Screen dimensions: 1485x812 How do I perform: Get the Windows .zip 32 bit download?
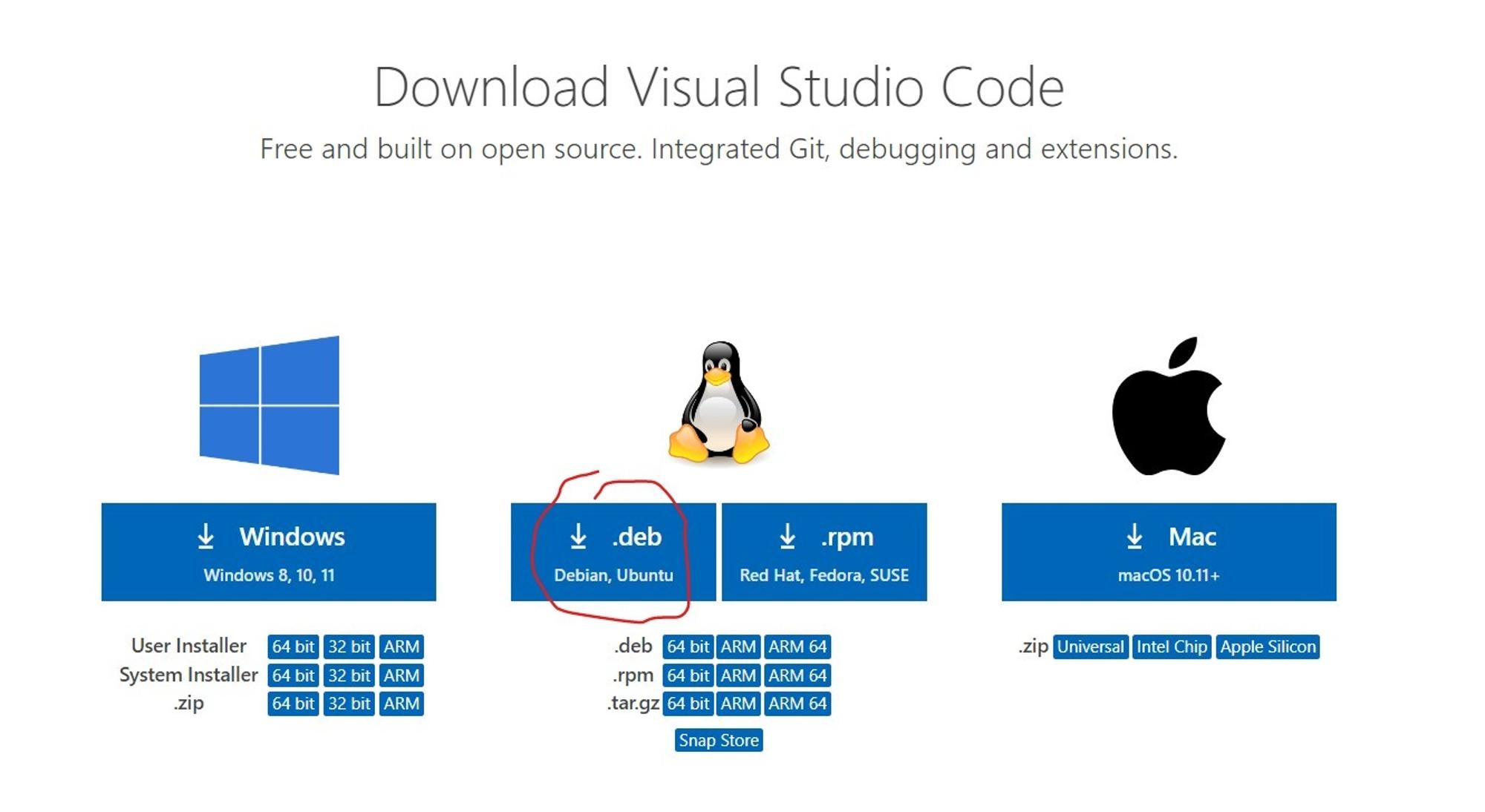click(349, 704)
